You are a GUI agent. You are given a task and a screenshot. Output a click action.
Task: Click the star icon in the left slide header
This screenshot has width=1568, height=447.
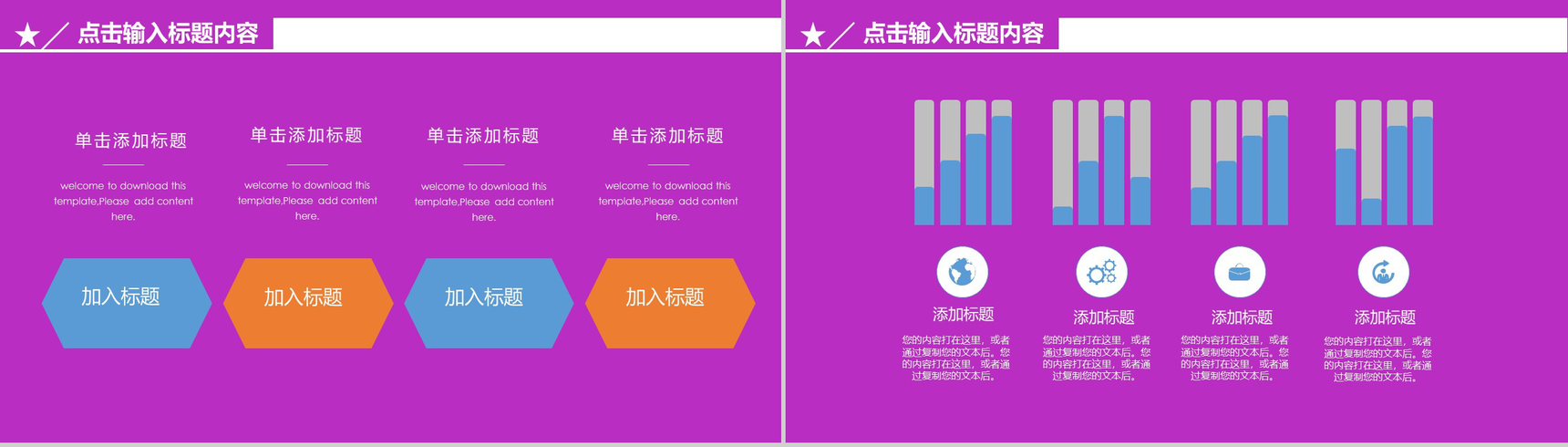[27, 36]
